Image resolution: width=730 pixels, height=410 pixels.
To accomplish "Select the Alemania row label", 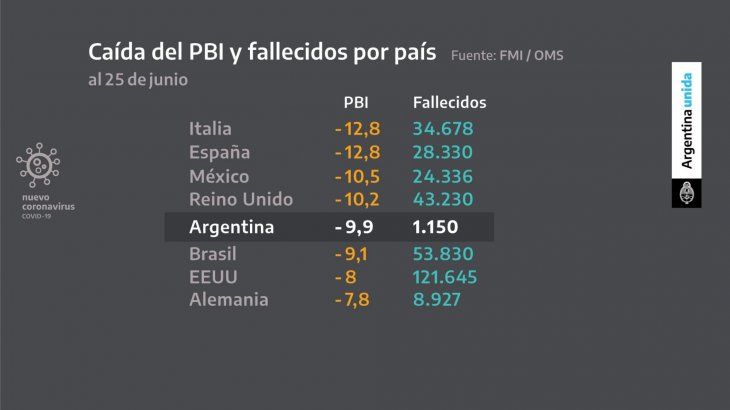I will tap(229, 301).
